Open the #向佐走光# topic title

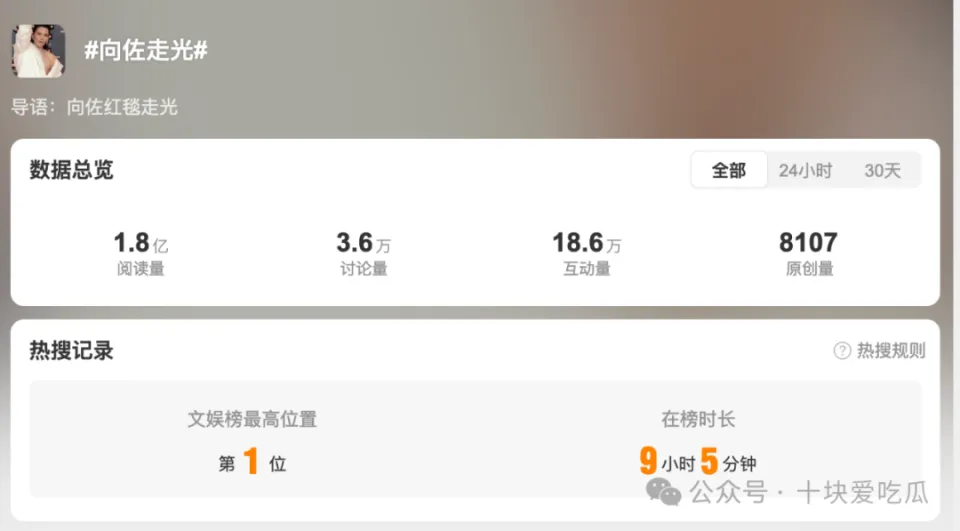(x=146, y=50)
